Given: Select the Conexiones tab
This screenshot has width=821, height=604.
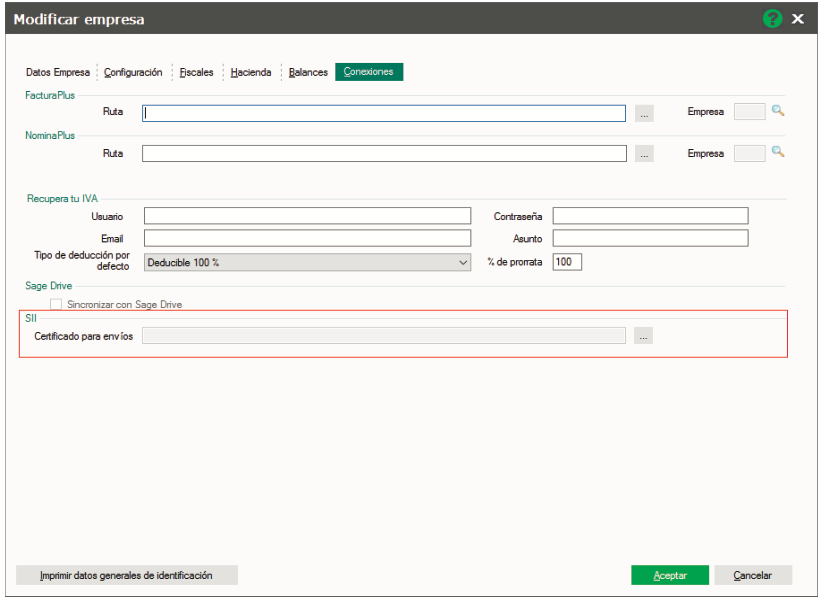Looking at the screenshot, I should click(369, 72).
